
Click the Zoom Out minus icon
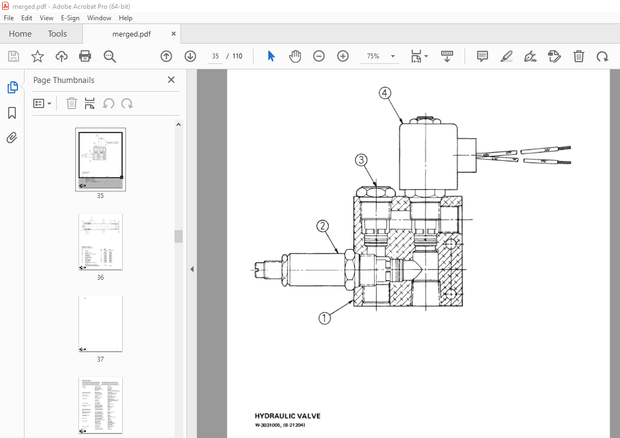pos(319,57)
